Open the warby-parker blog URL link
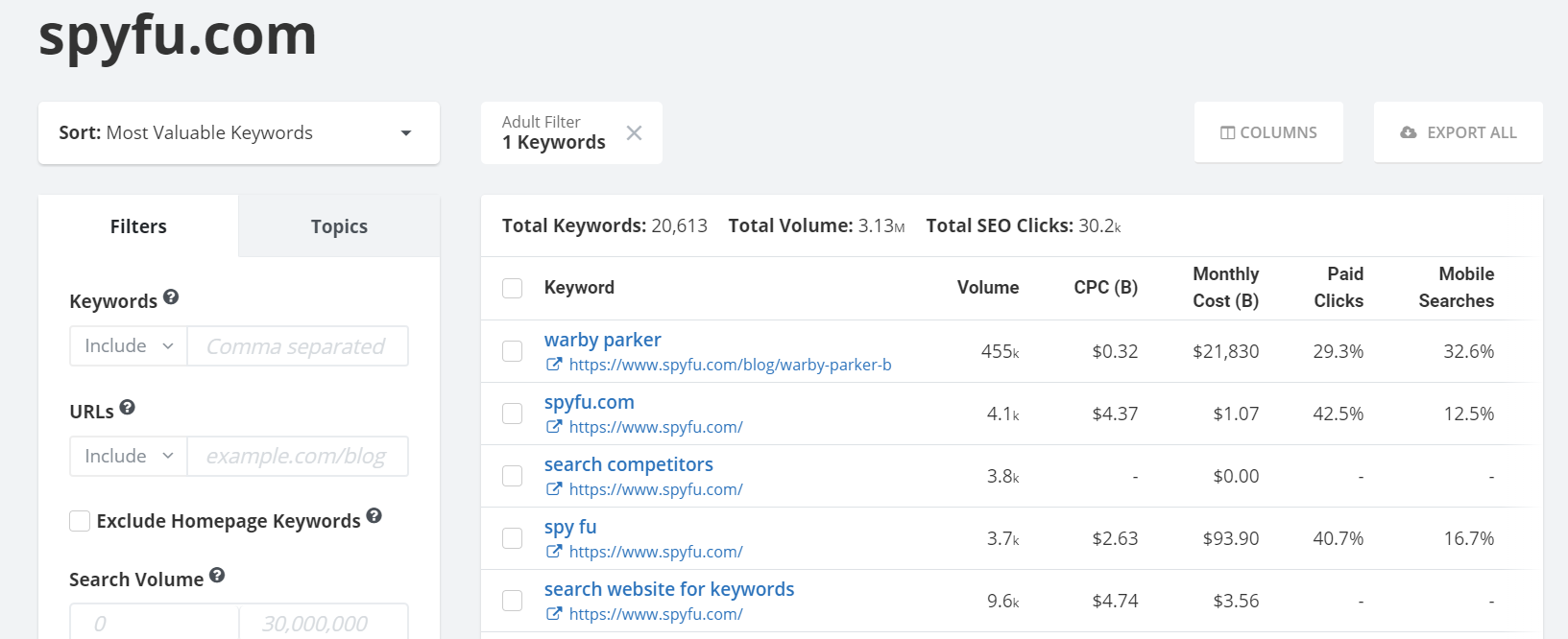 tap(730, 365)
